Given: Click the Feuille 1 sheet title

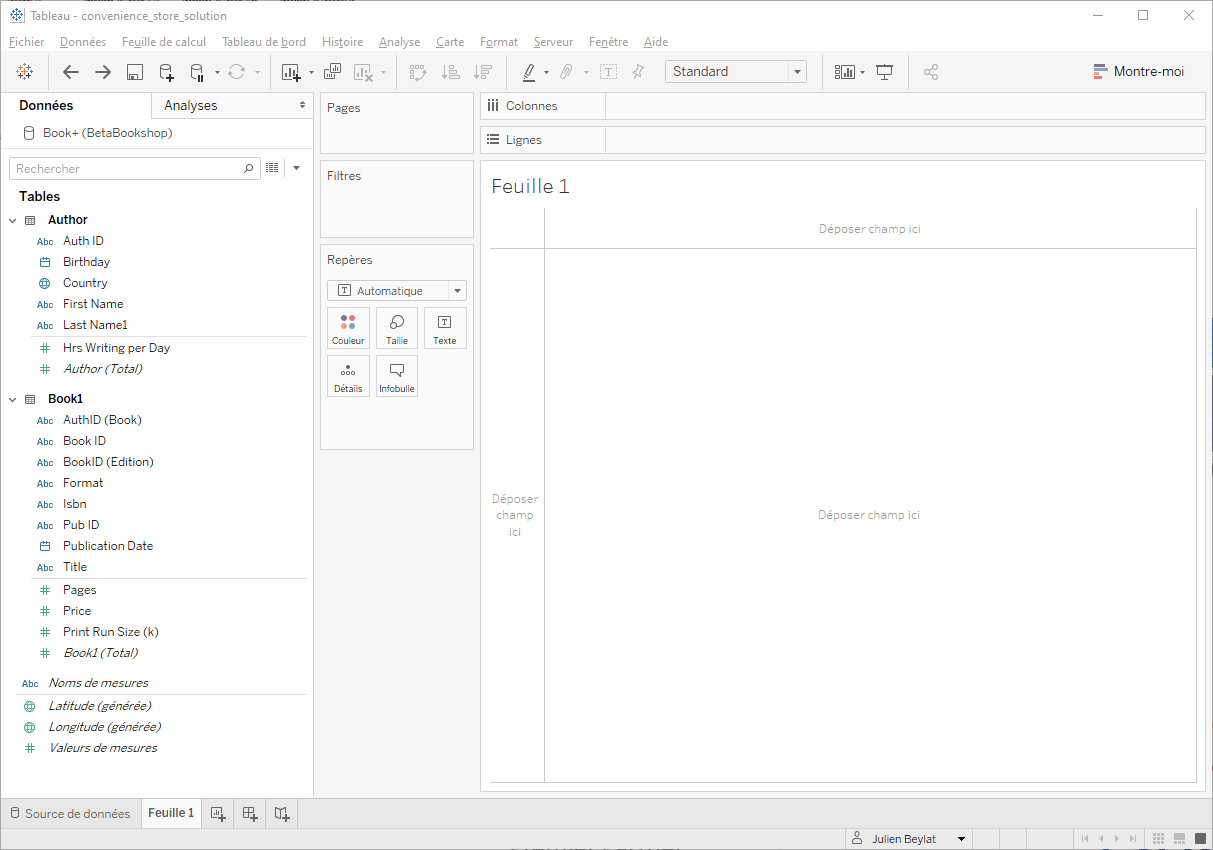Looking at the screenshot, I should pyautogui.click(x=530, y=186).
